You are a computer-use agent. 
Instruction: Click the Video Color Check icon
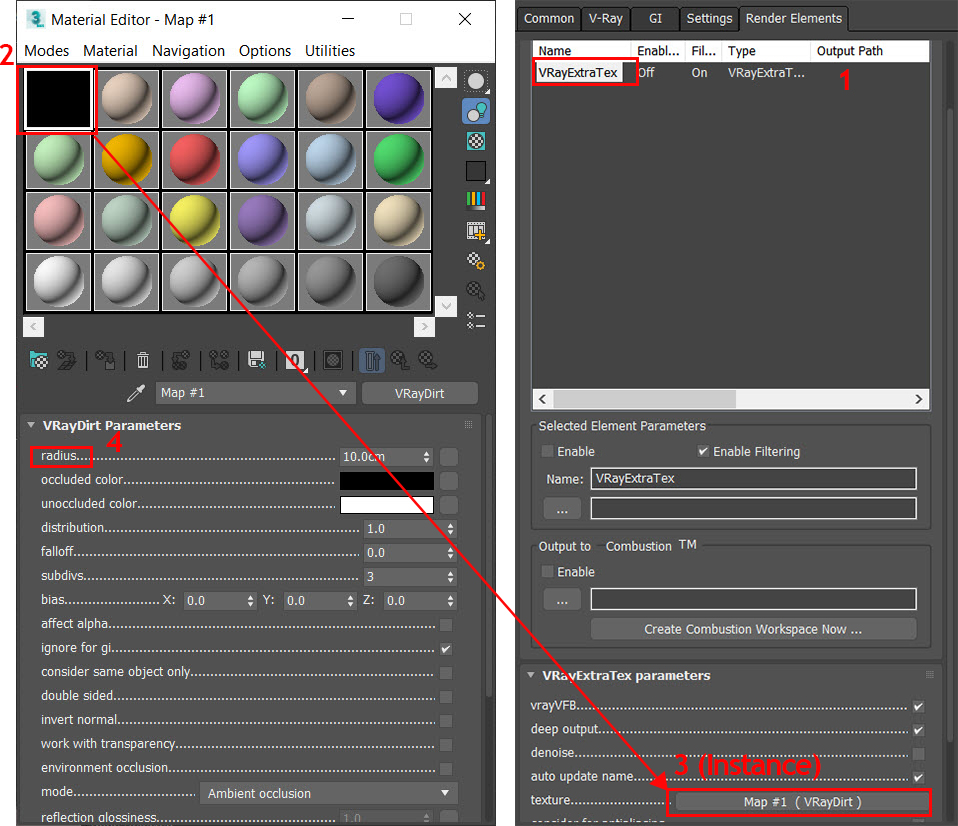tap(476, 200)
